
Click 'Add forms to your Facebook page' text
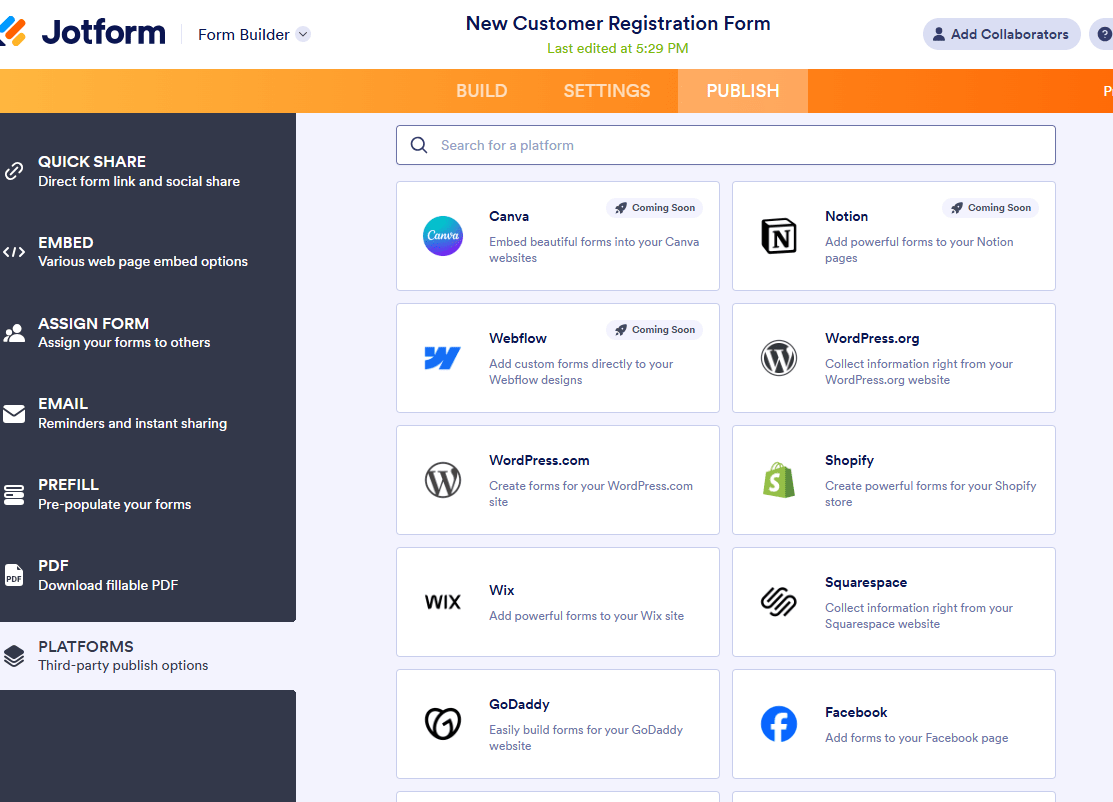(916, 738)
